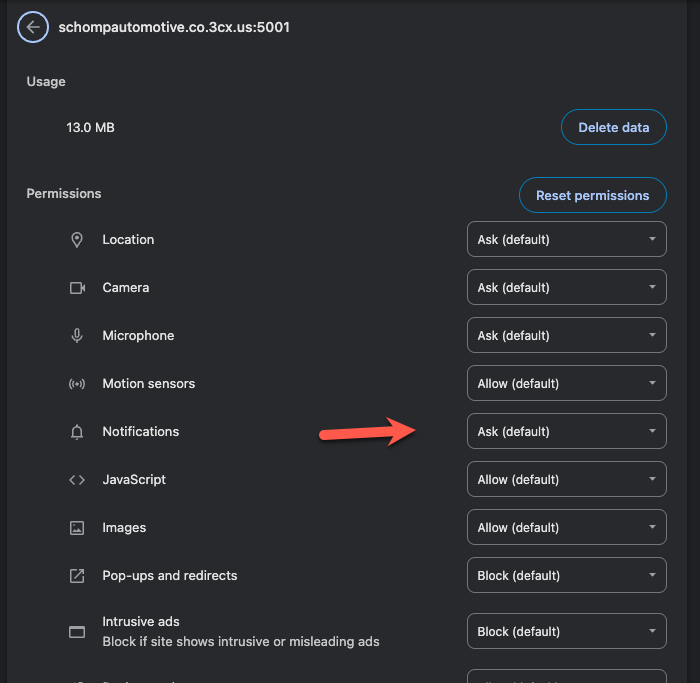Screen dimensions: 700x683
Task: Open the Motion sensors permission dropdown
Action: click(x=566, y=384)
